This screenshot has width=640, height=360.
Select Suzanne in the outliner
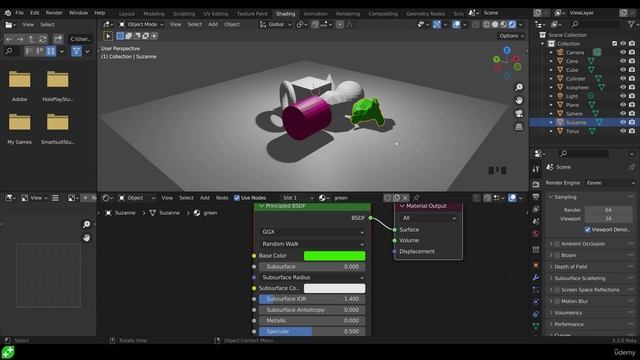[x=576, y=122]
